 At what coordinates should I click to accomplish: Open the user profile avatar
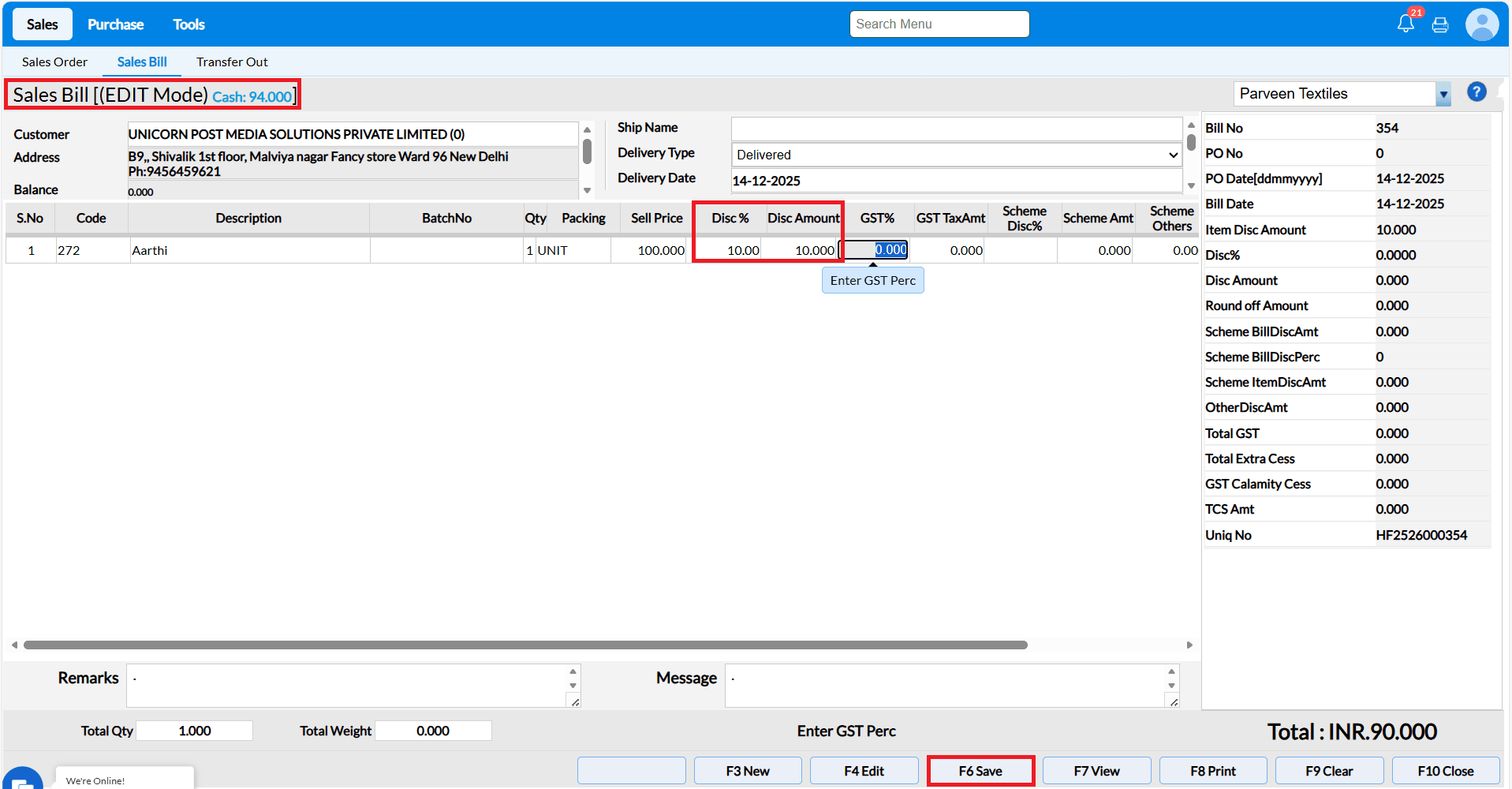(x=1482, y=24)
